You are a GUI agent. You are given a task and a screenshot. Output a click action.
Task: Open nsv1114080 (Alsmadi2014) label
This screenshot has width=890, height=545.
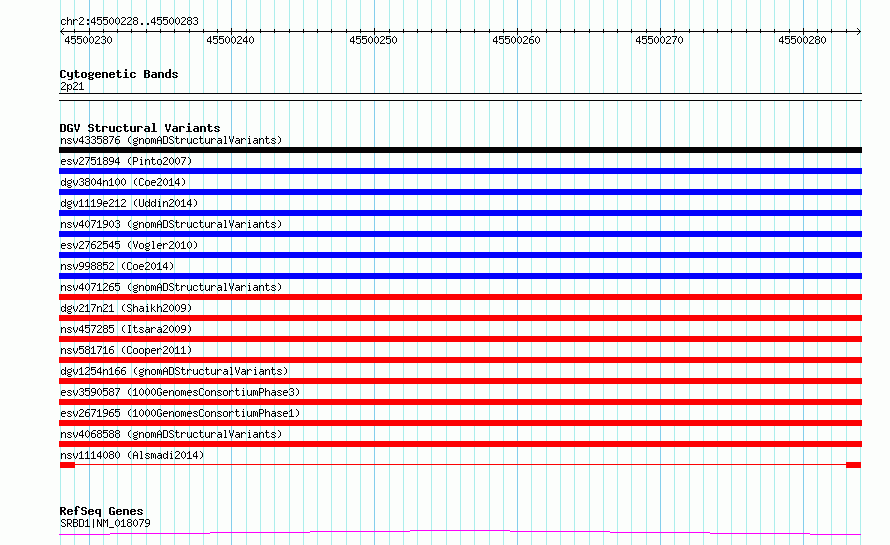click(x=132, y=455)
